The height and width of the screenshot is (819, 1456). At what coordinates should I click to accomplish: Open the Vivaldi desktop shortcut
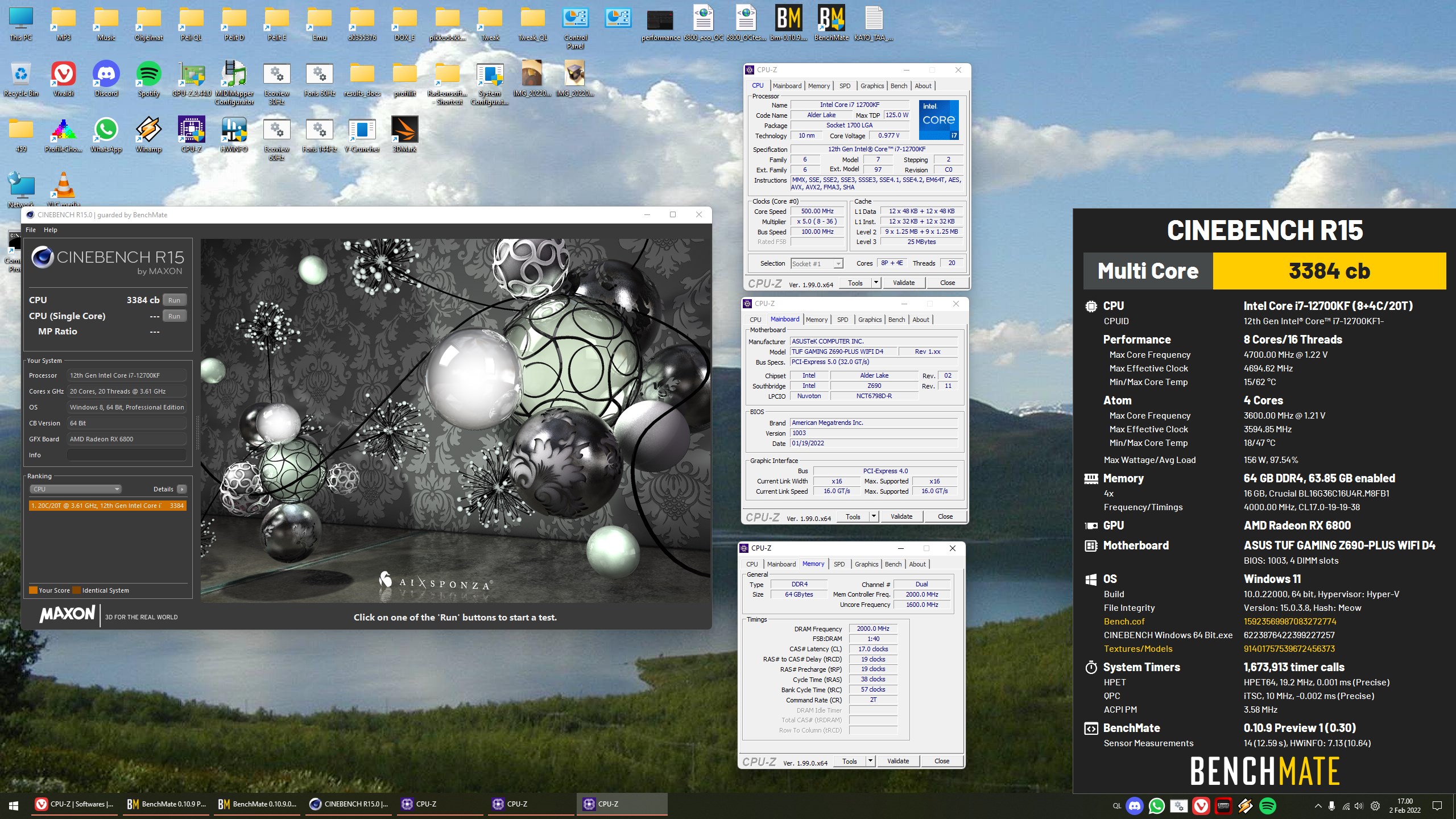[63, 79]
